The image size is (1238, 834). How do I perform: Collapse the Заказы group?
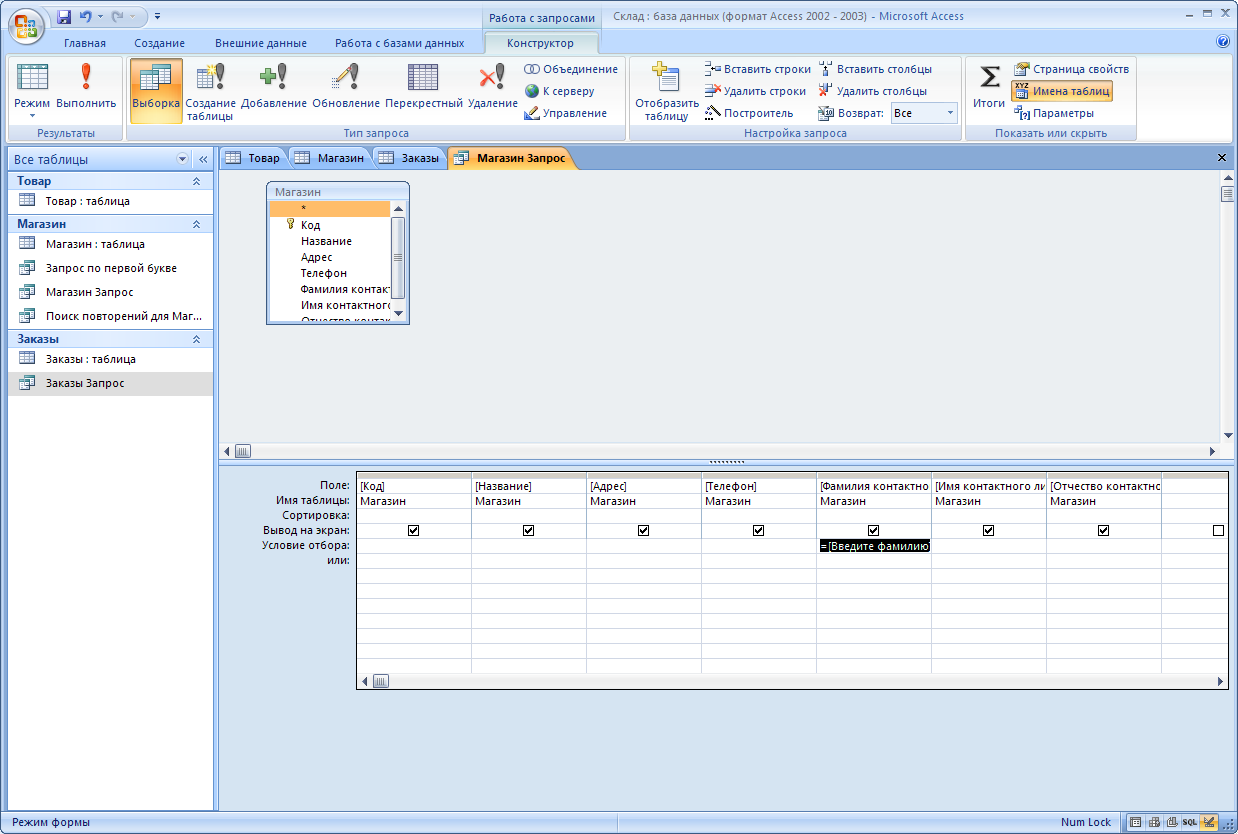click(196, 339)
